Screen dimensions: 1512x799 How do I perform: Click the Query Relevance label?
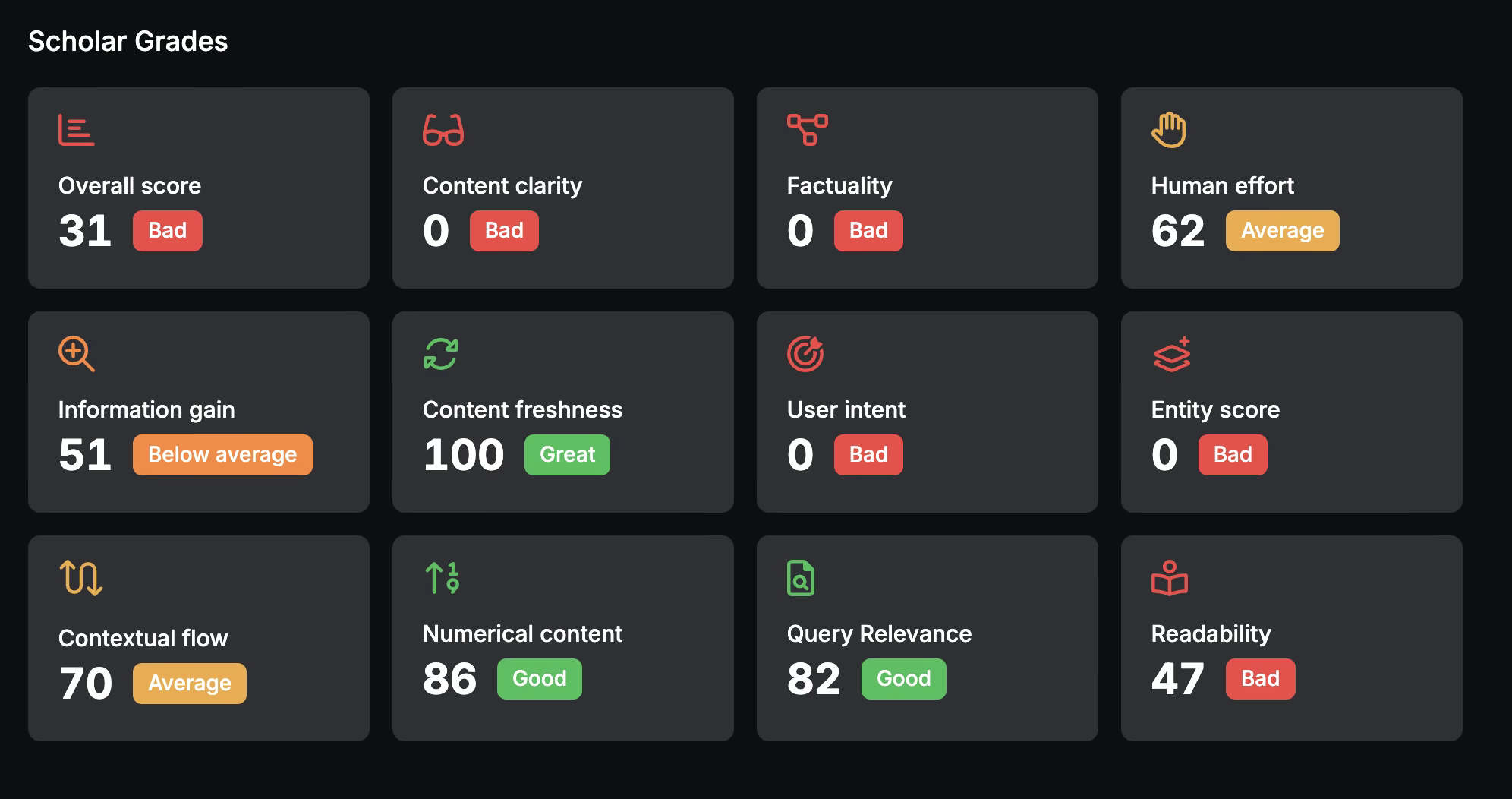879,634
